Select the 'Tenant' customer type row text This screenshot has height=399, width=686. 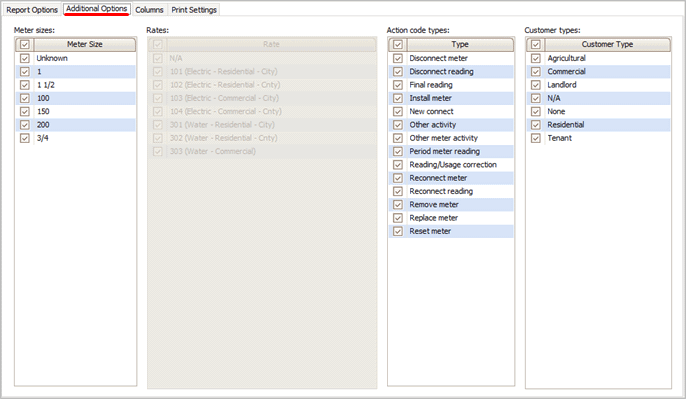coord(560,138)
